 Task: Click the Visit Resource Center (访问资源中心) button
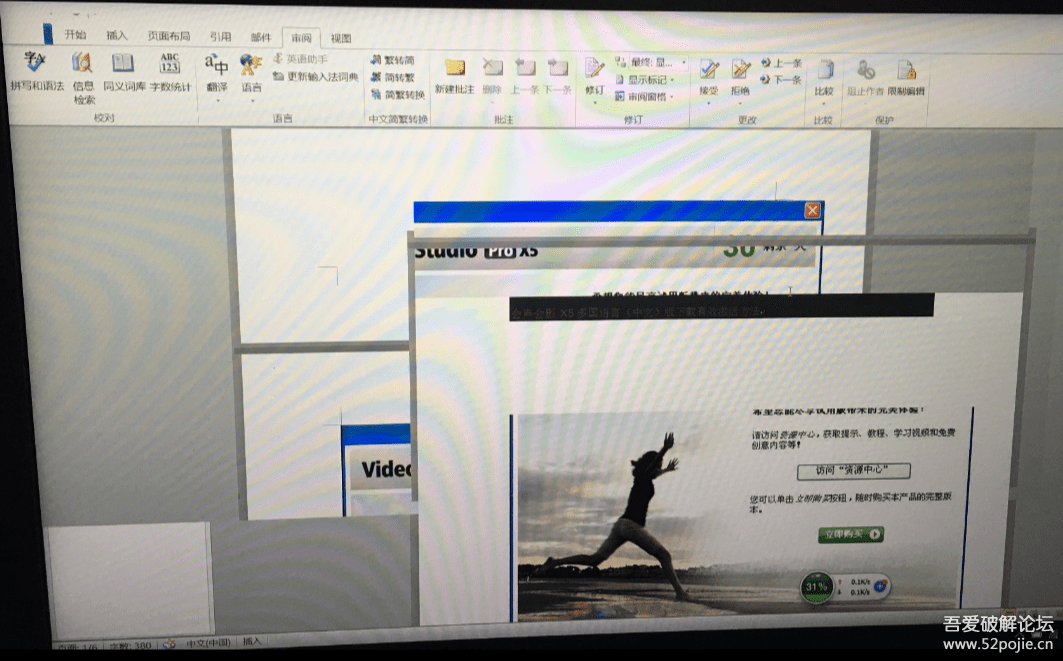point(853,470)
